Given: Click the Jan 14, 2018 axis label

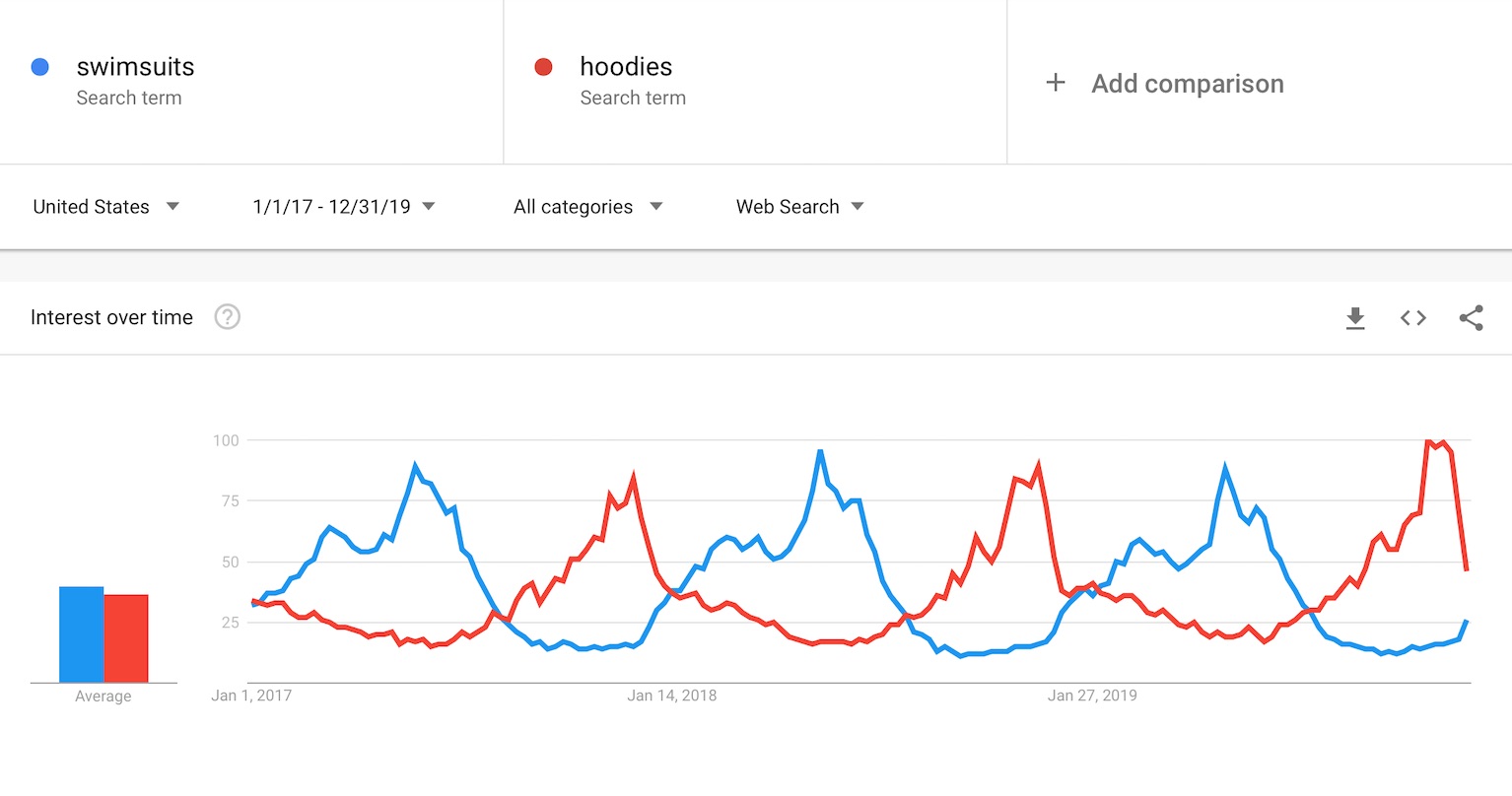Looking at the screenshot, I should tap(672, 696).
